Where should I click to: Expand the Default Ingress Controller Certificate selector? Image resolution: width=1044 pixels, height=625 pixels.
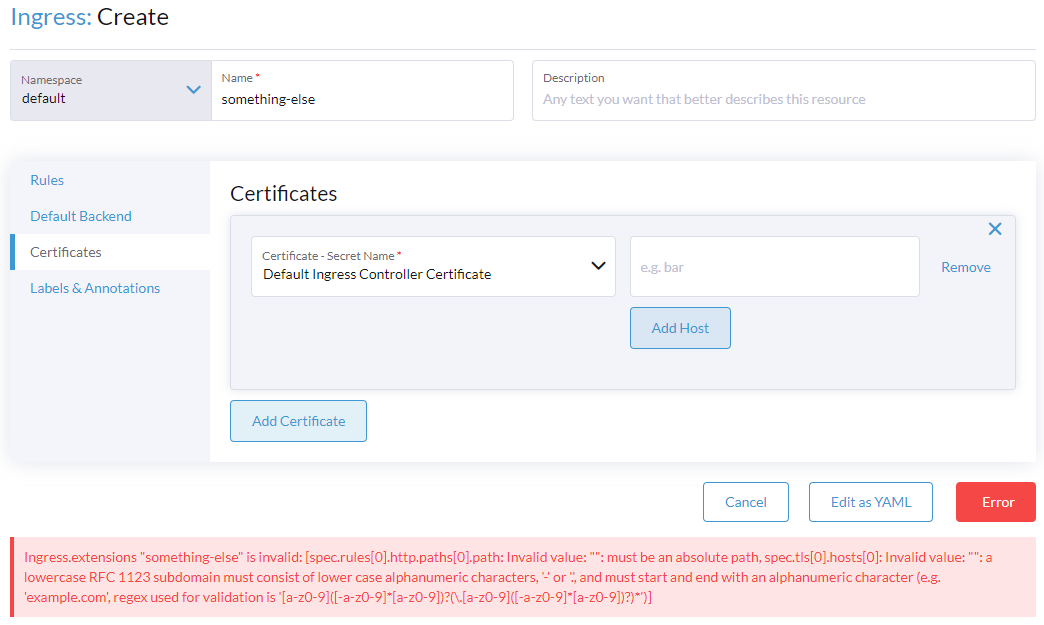coord(433,266)
